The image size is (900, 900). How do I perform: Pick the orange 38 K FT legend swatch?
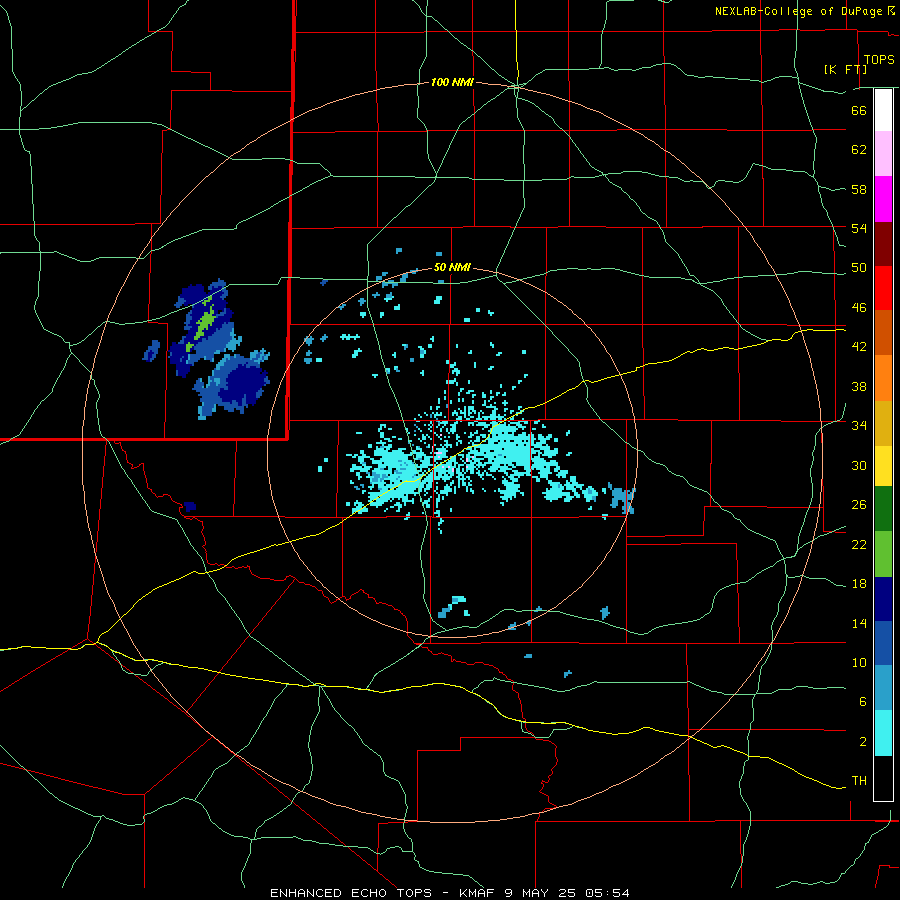click(883, 378)
